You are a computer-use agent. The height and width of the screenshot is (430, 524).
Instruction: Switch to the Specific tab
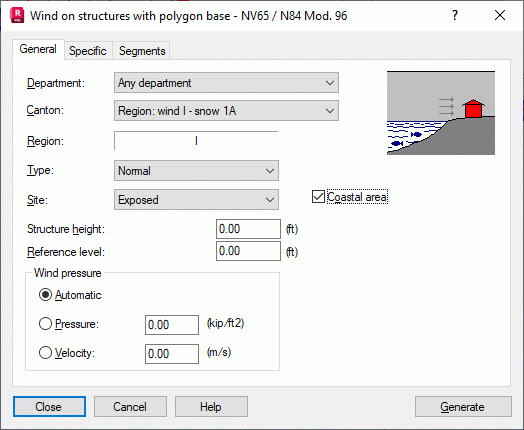pyautogui.click(x=88, y=51)
